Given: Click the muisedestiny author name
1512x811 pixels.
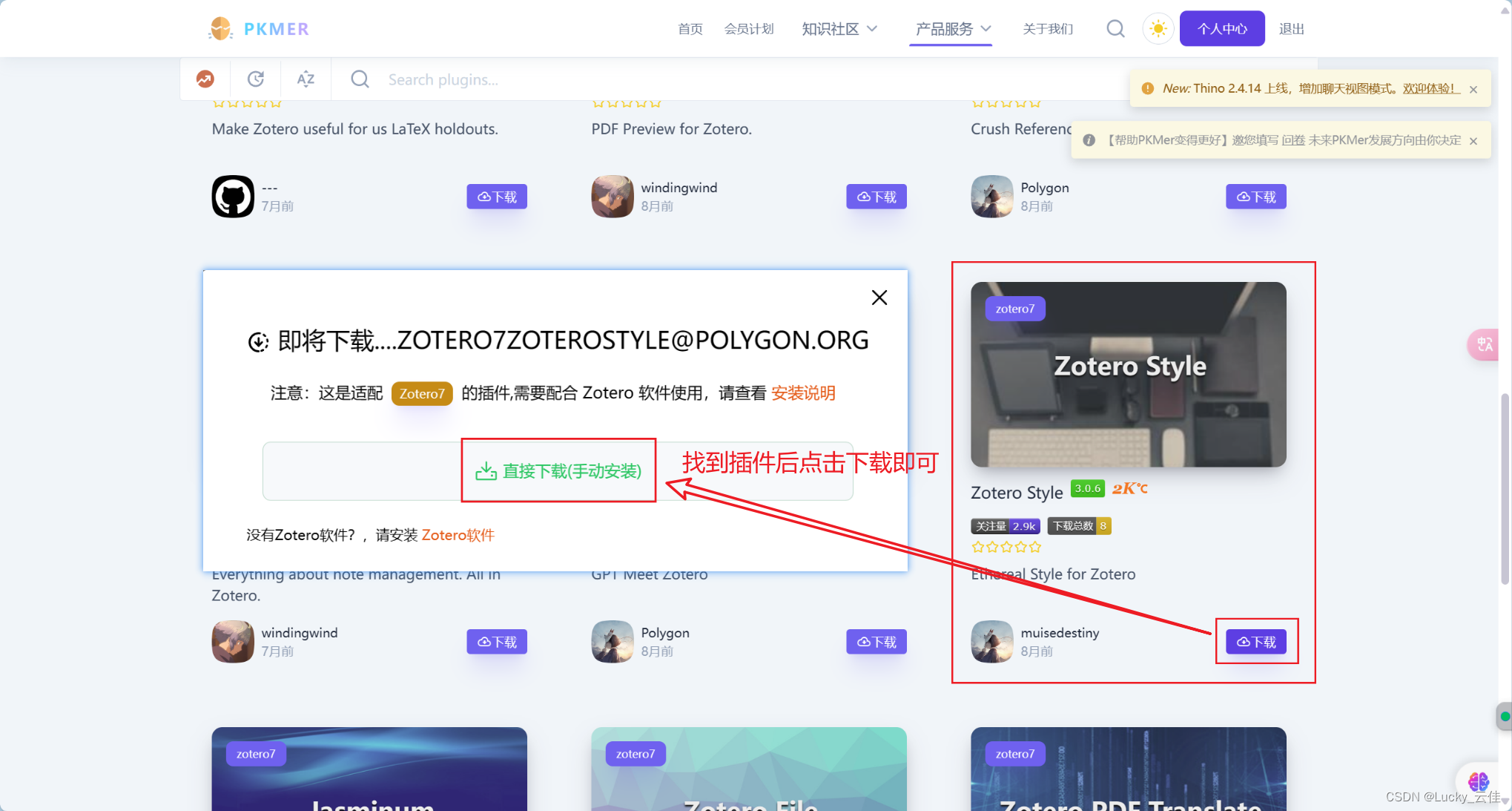Looking at the screenshot, I should coord(1060,633).
